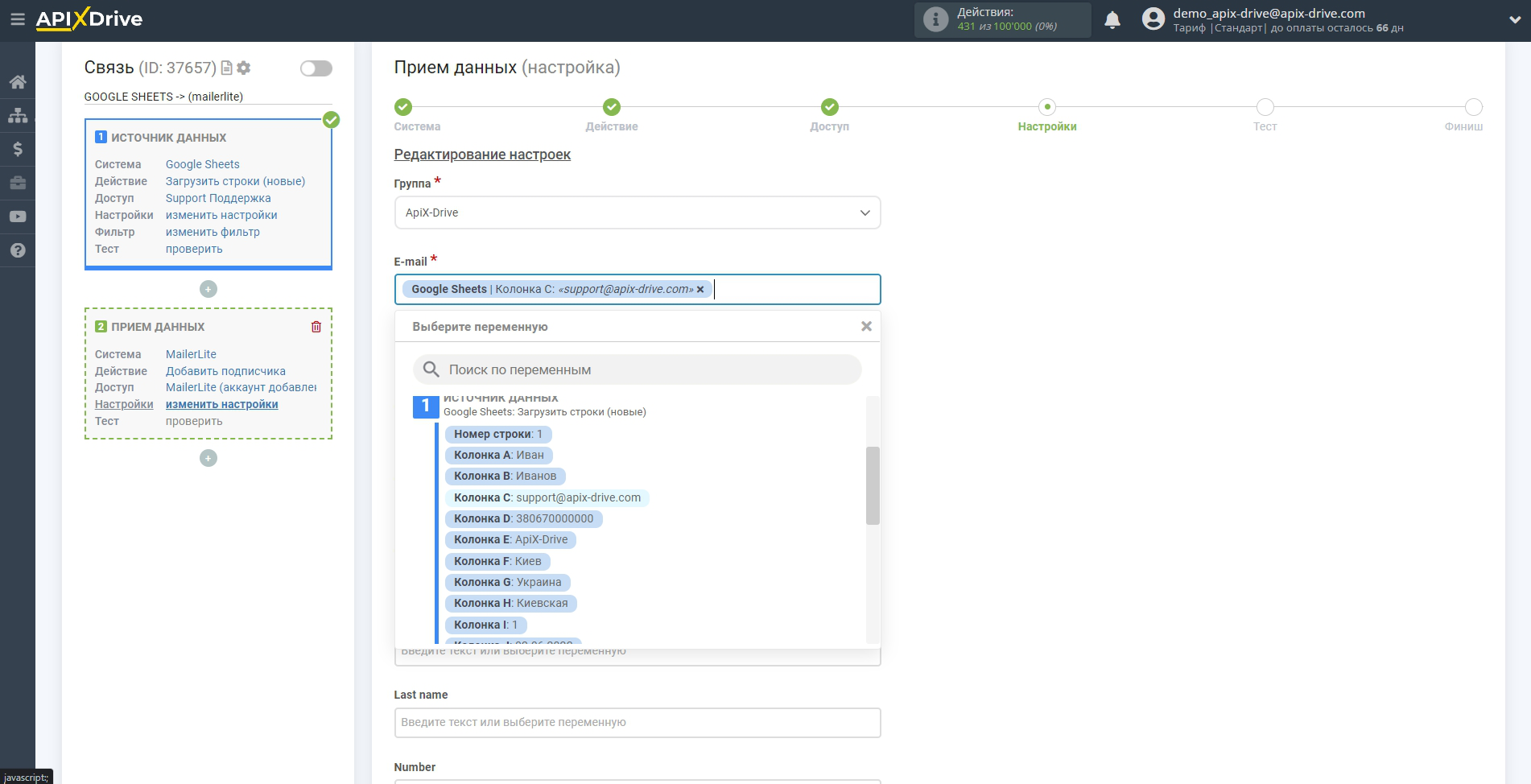Image resolution: width=1531 pixels, height=784 pixels.
Task: Open Support Поддержка access link
Action: point(218,198)
